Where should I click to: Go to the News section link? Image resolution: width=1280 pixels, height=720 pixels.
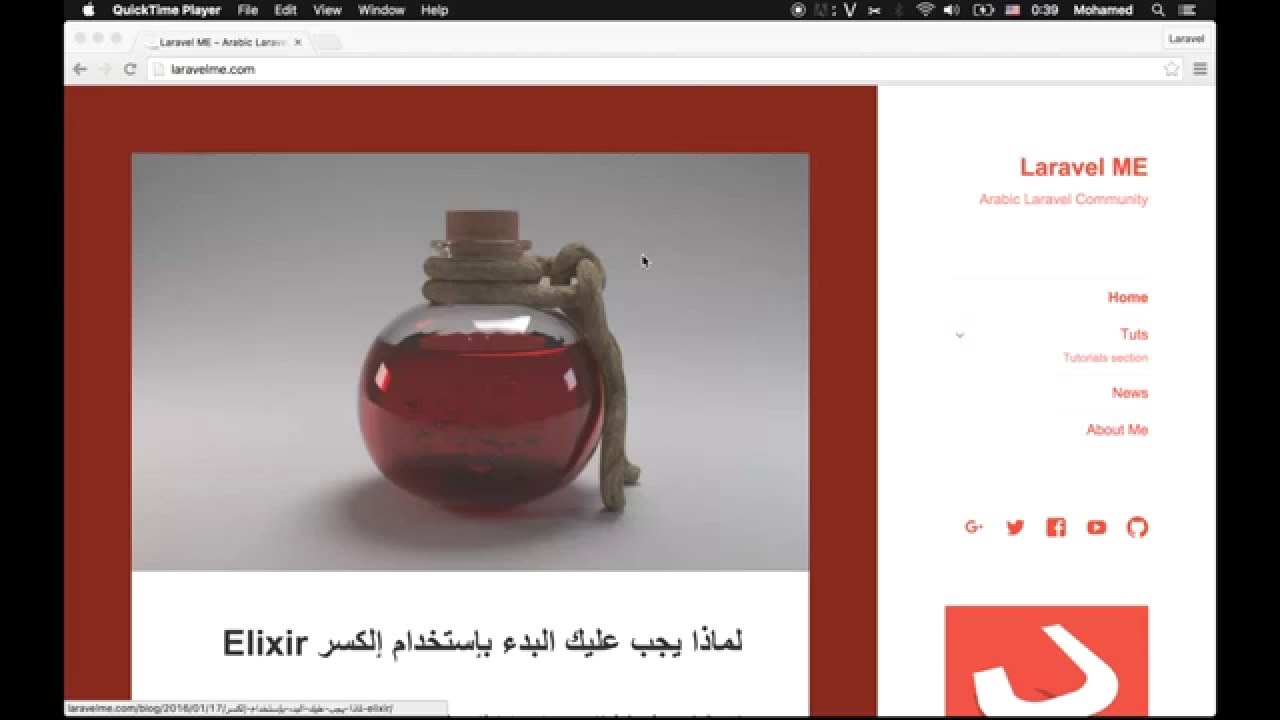pyautogui.click(x=1131, y=393)
